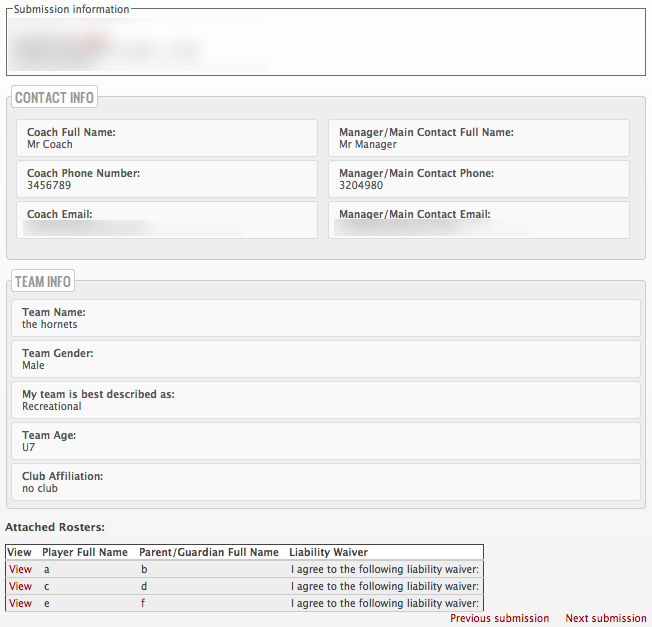Open the View link for player c
The image size is (652, 627).
pyautogui.click(x=20, y=586)
